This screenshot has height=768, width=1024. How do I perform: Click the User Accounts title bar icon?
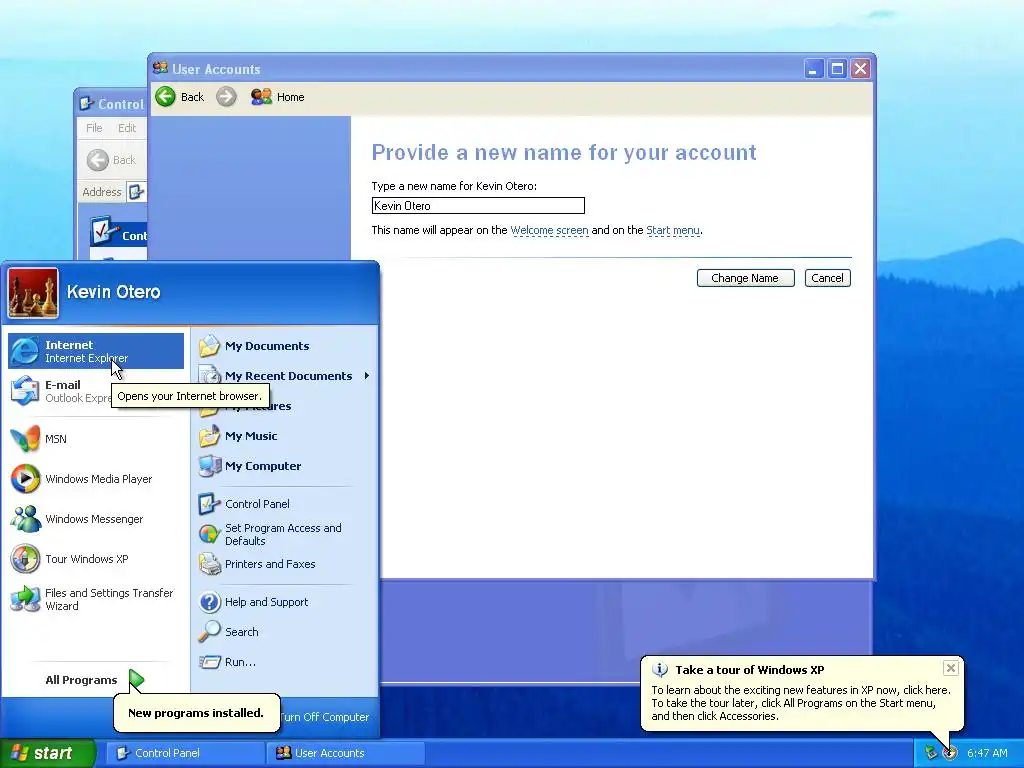[x=160, y=68]
